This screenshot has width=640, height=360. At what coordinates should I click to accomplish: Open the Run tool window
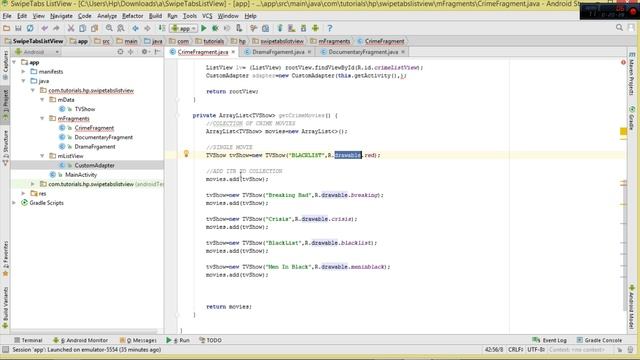178,340
